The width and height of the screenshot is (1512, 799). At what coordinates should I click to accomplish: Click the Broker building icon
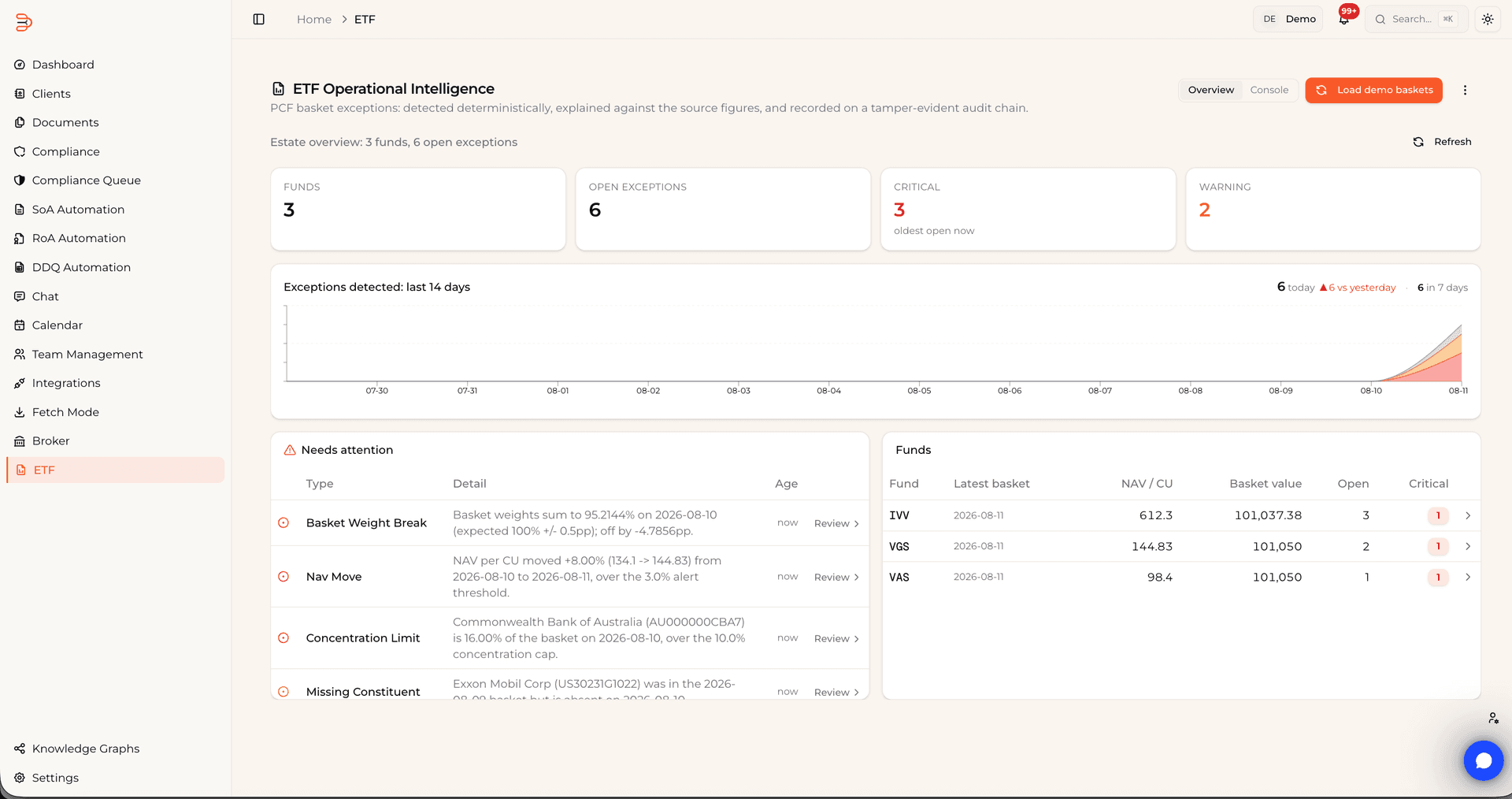click(20, 440)
